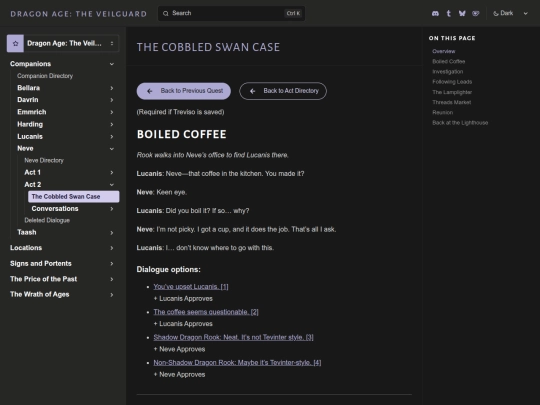
Task: Expand The Price of the Past group
Action: click(62, 279)
